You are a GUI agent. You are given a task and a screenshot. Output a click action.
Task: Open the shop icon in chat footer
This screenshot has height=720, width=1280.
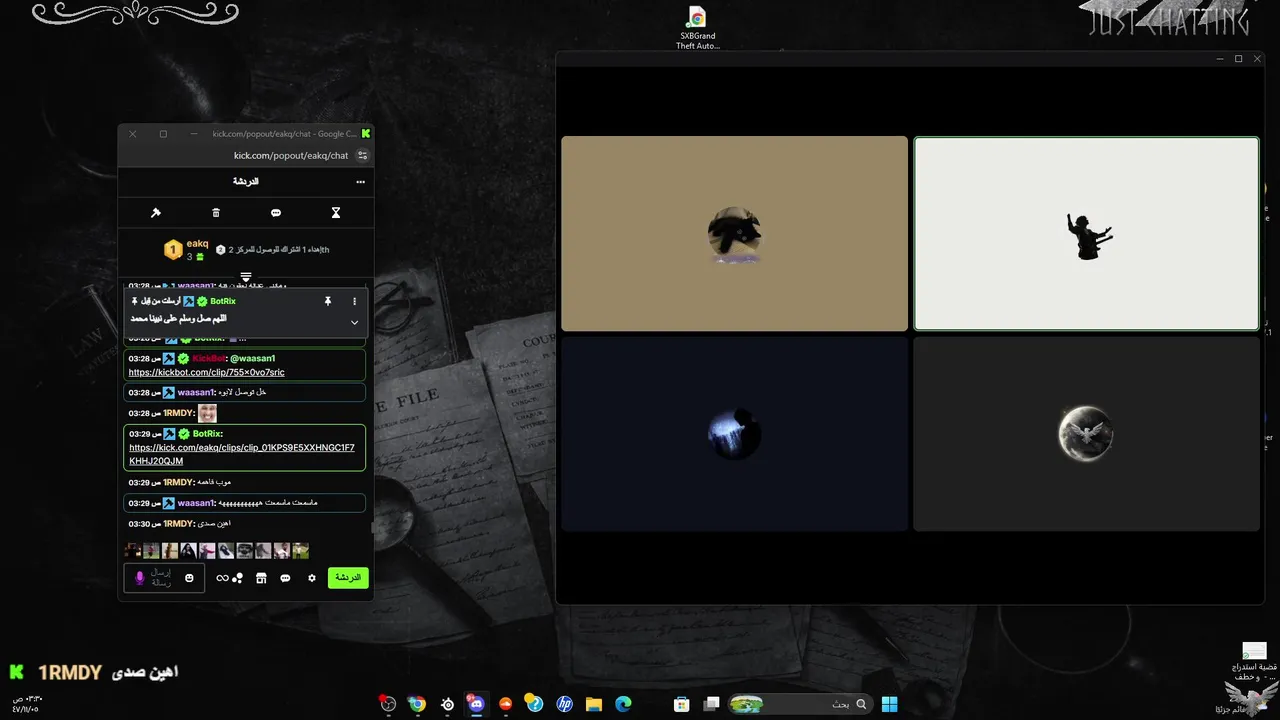tap(261, 578)
